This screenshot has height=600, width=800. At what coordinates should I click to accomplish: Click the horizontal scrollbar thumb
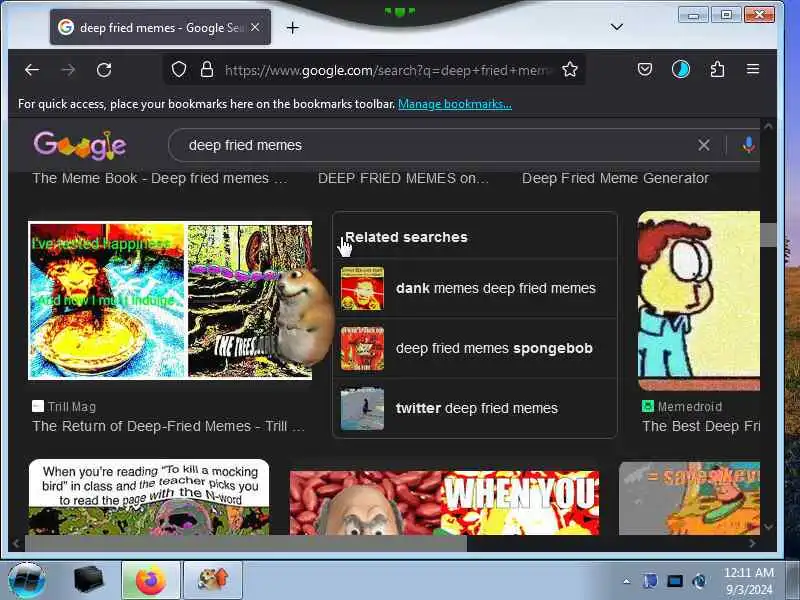click(245, 543)
